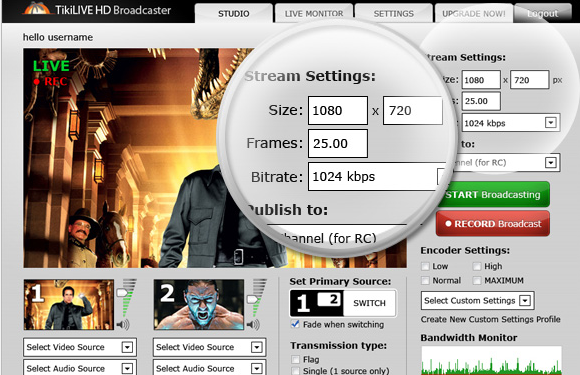Select Flag transmission type

tap(295, 359)
